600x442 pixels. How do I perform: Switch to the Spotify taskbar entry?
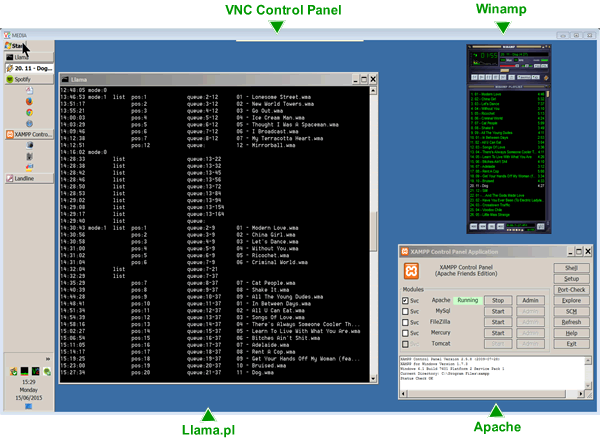(29, 79)
